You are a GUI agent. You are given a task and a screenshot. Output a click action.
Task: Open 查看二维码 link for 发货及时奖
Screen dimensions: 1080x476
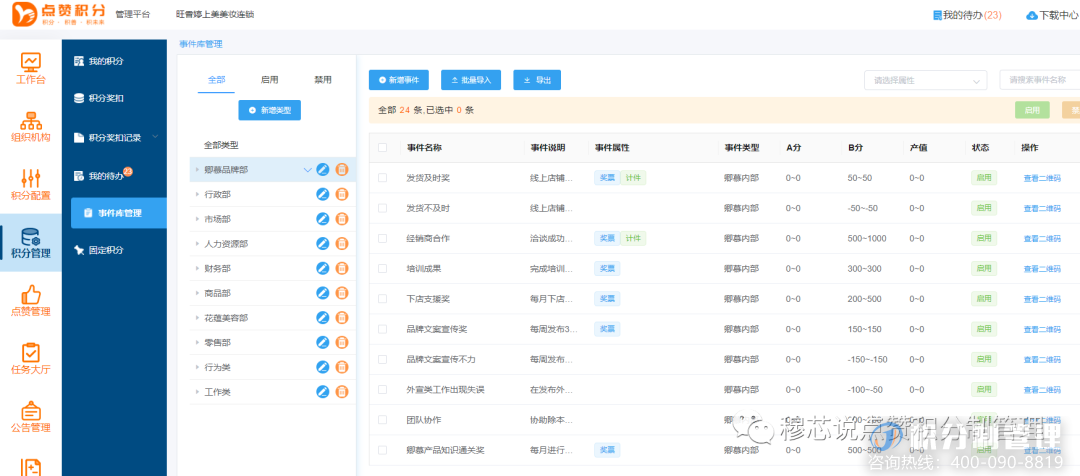tap(1042, 178)
